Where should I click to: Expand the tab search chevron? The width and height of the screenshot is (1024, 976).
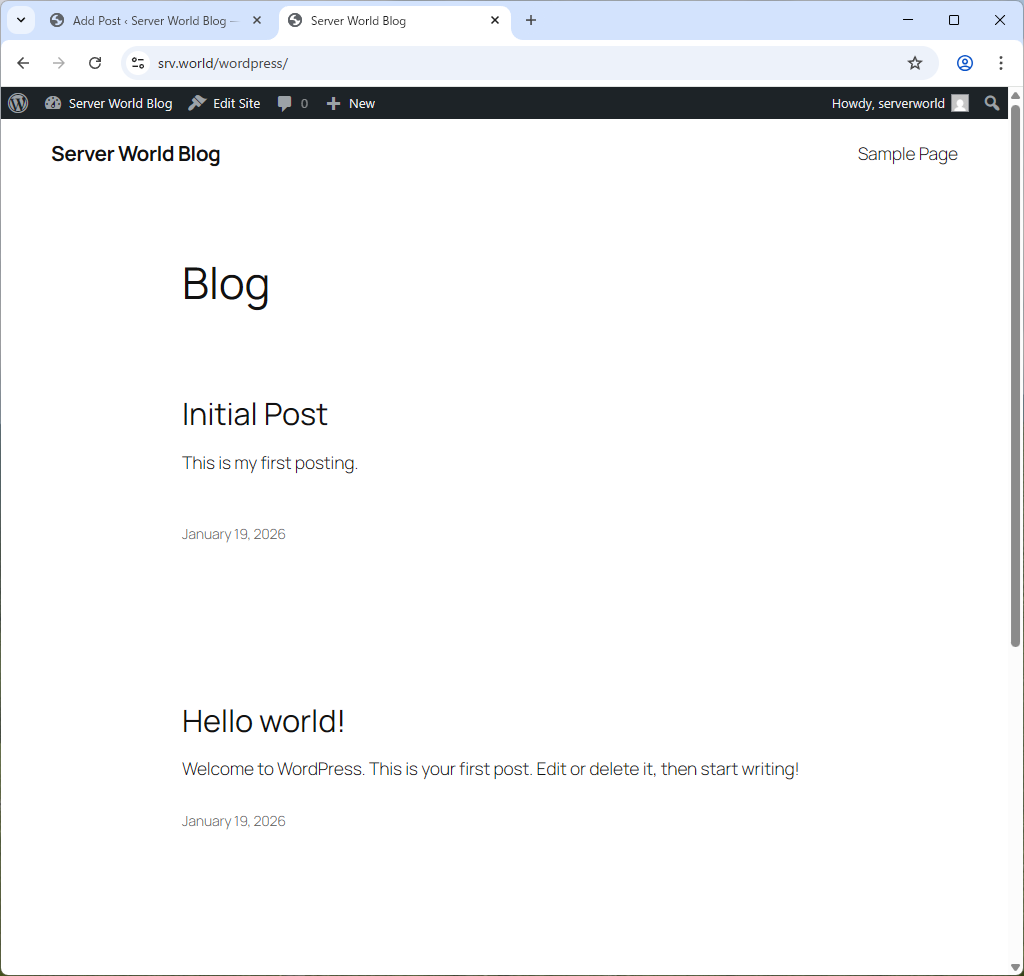pos(20,20)
